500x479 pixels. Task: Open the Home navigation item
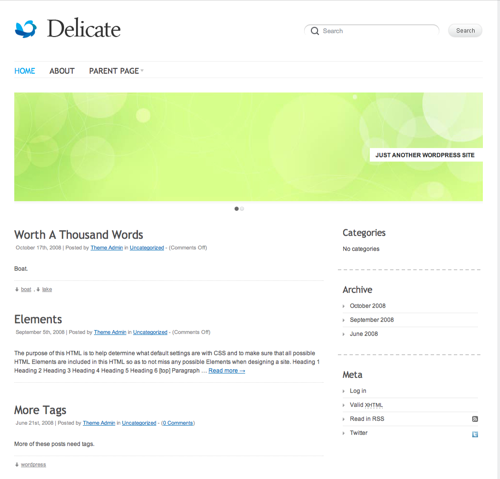pos(25,71)
